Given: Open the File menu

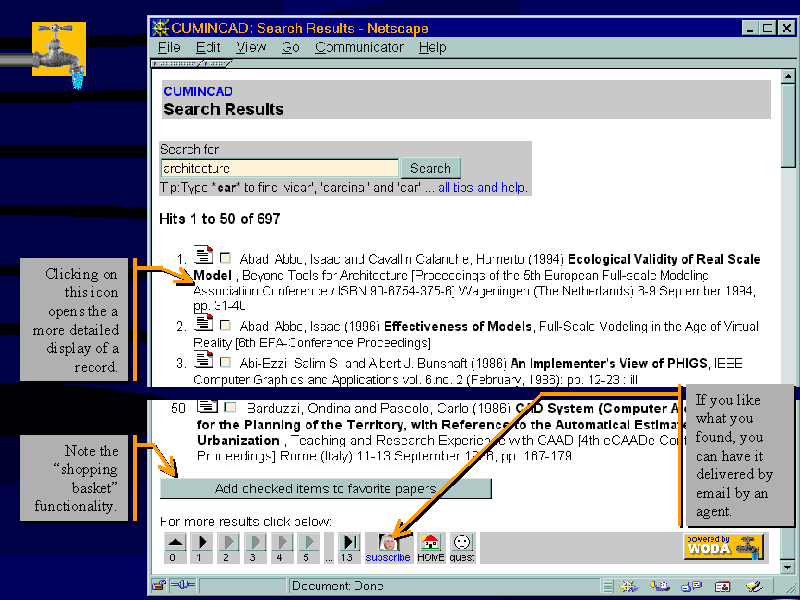Looking at the screenshot, I should (x=169, y=47).
